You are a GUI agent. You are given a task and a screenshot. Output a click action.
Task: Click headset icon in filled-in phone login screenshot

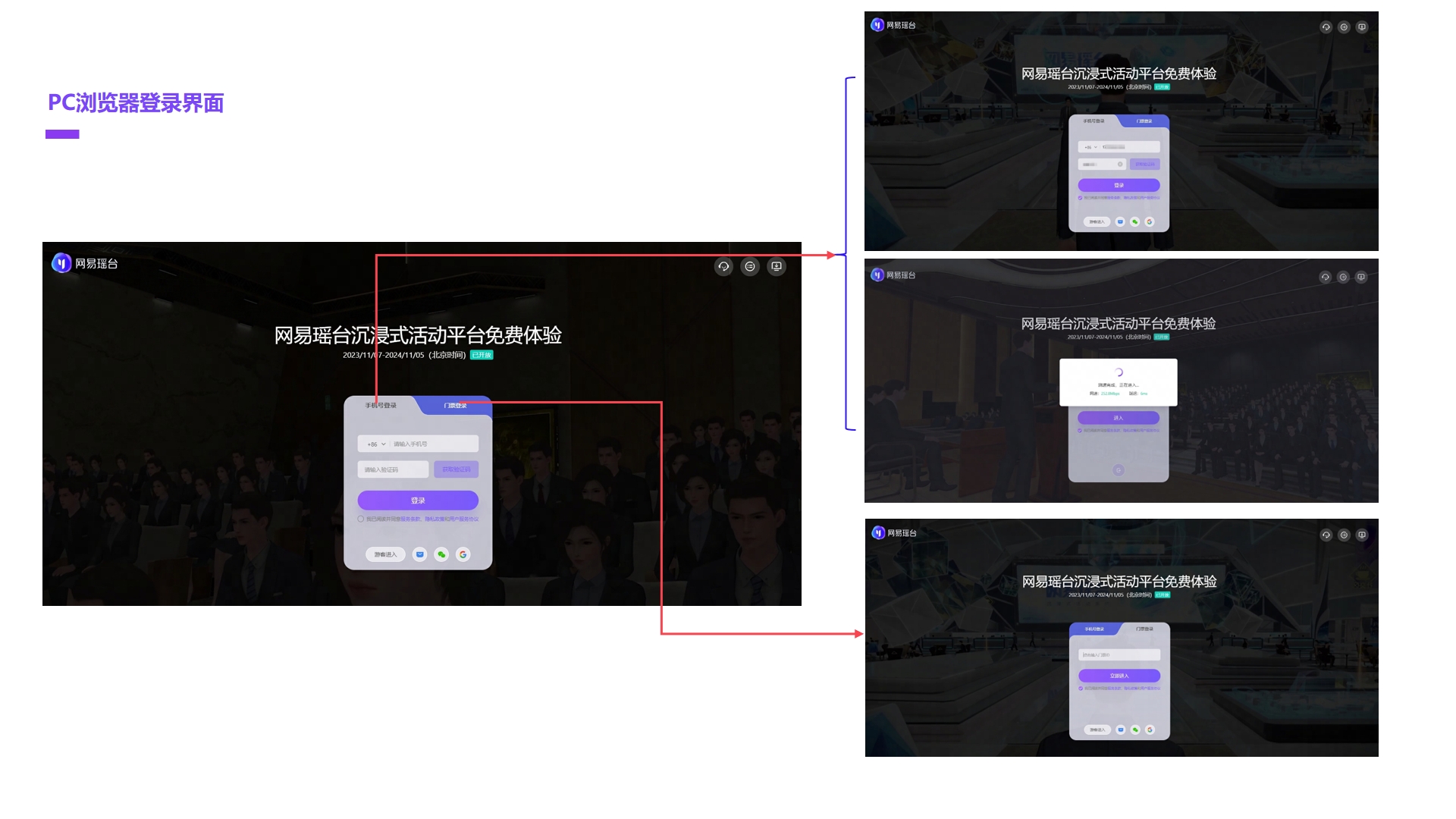(1326, 27)
